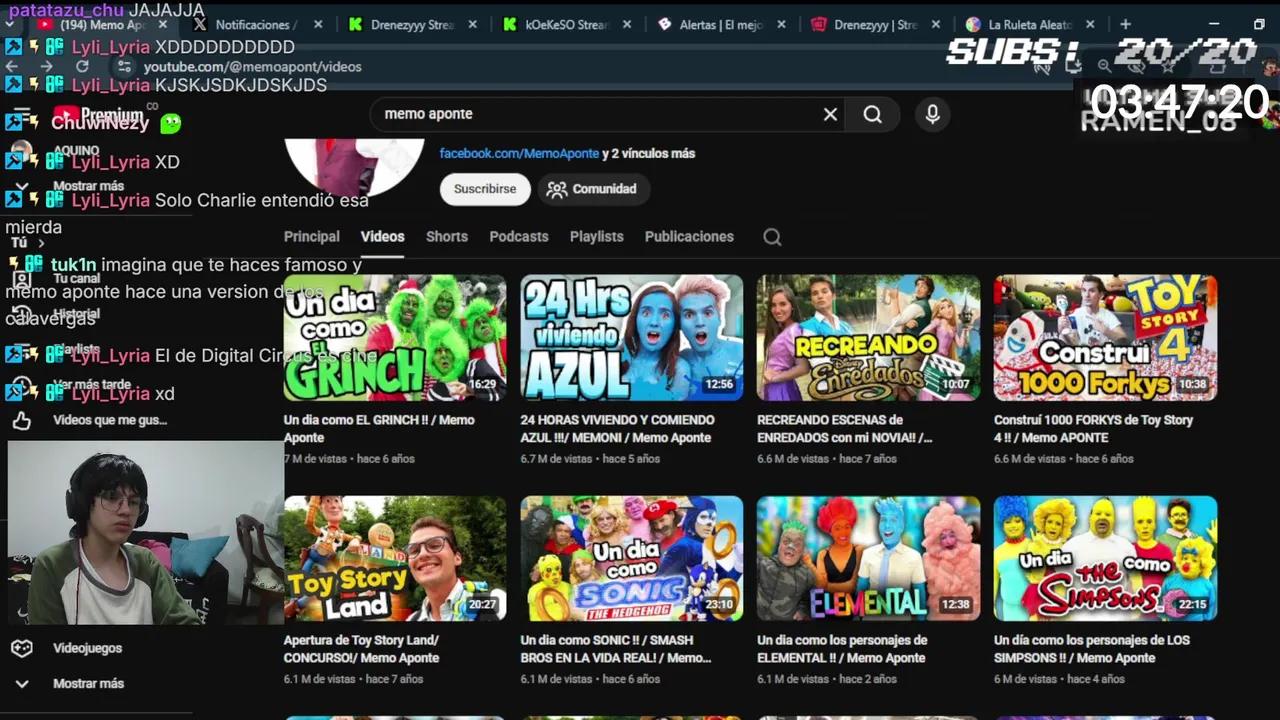Open the Un dia como Sonic thumbnail
This screenshot has width=1280, height=720.
[x=632, y=558]
